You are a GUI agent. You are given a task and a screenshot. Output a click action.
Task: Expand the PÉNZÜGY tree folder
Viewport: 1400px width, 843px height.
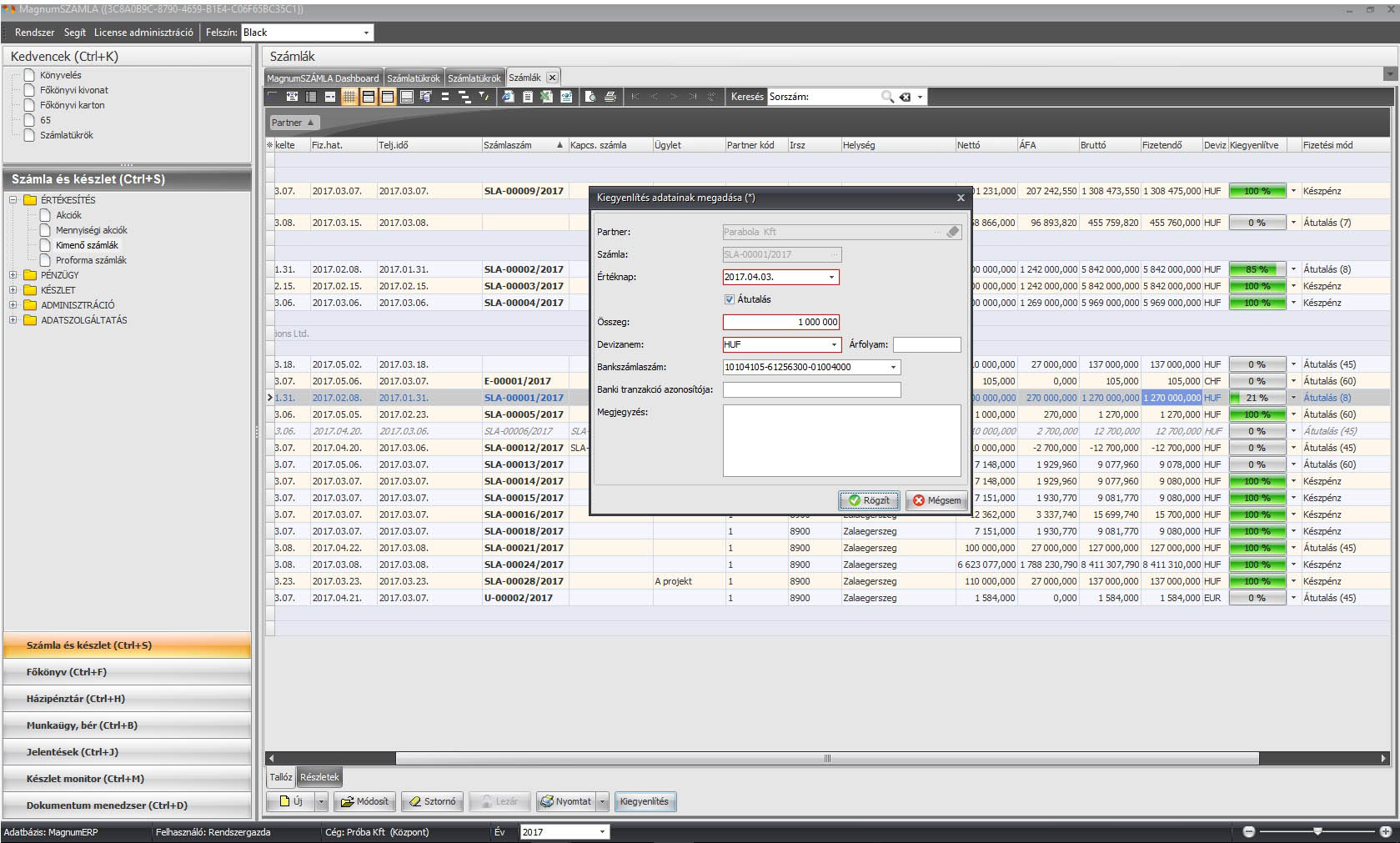click(x=13, y=275)
